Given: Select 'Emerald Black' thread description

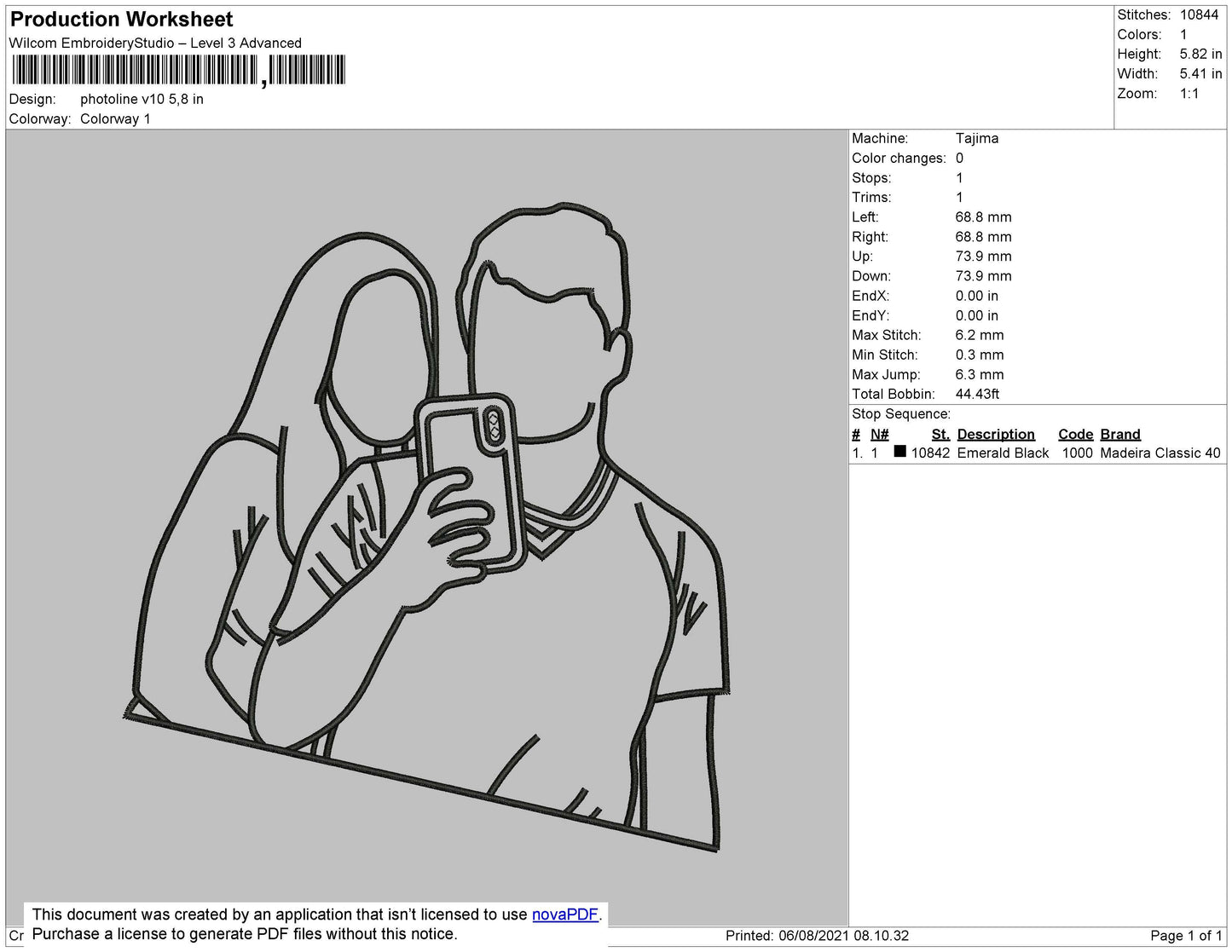Looking at the screenshot, I should click(1003, 453).
